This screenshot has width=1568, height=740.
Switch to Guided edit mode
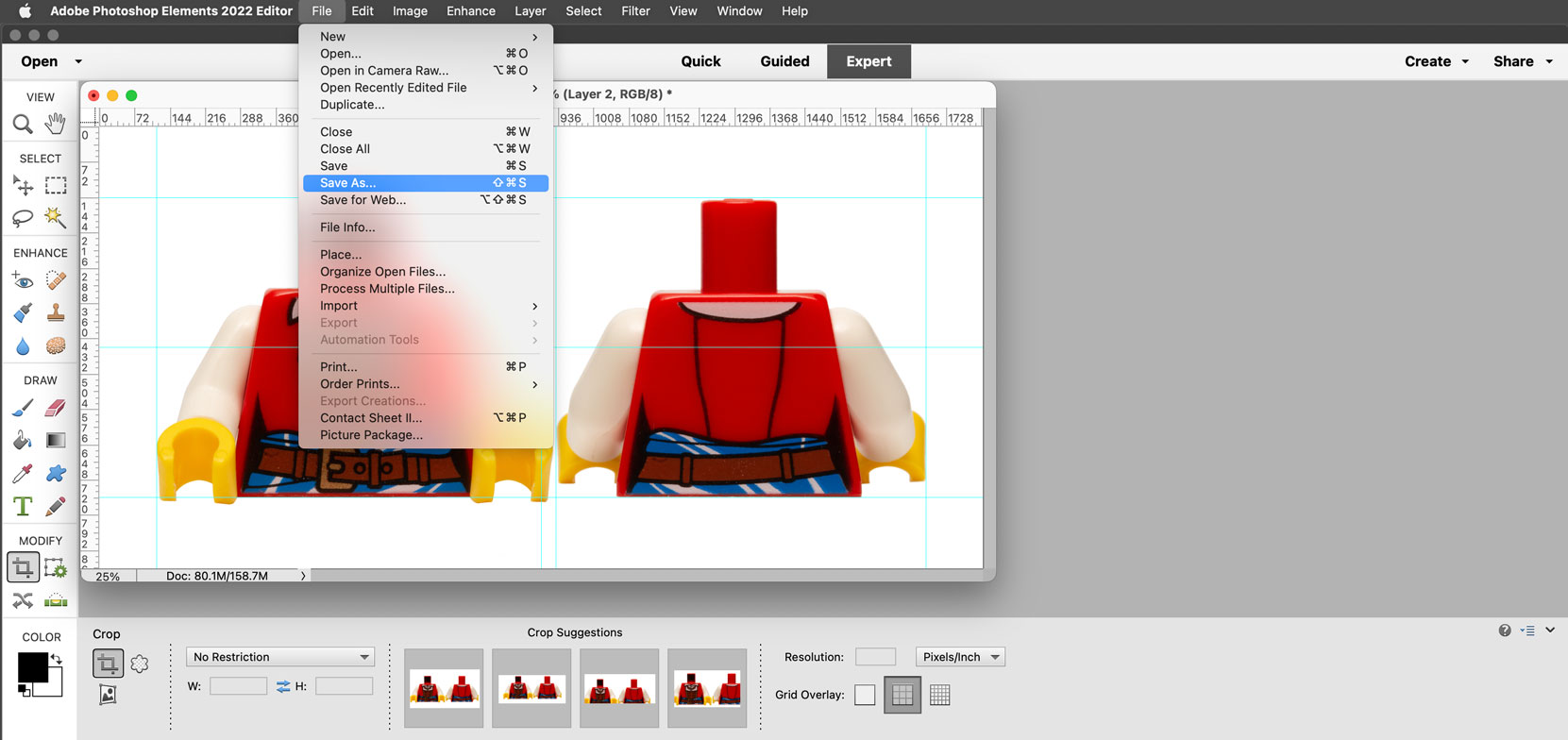784,61
